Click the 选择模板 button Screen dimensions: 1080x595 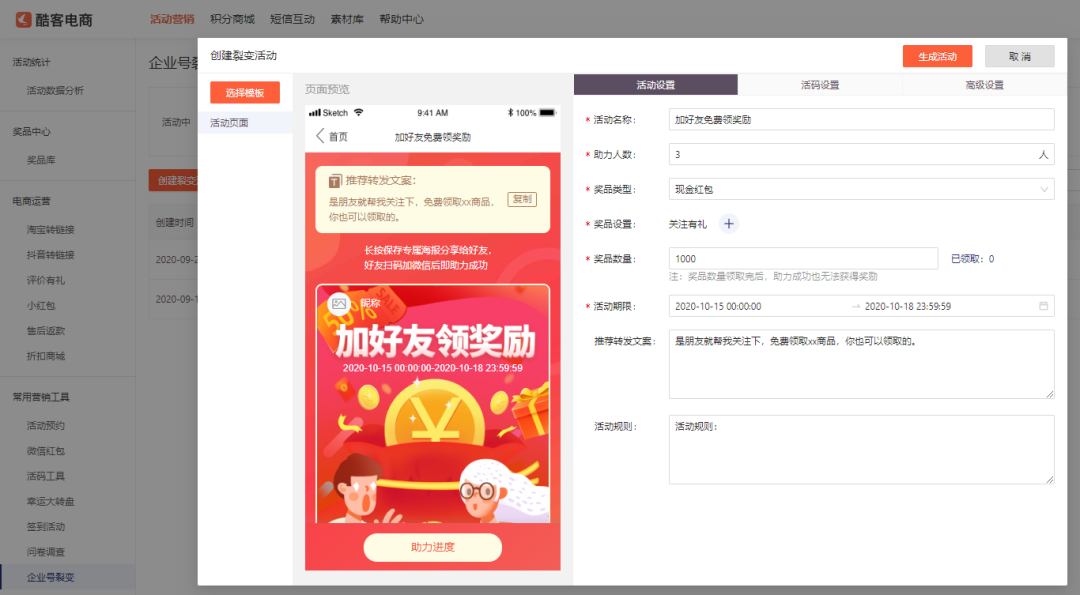245,92
